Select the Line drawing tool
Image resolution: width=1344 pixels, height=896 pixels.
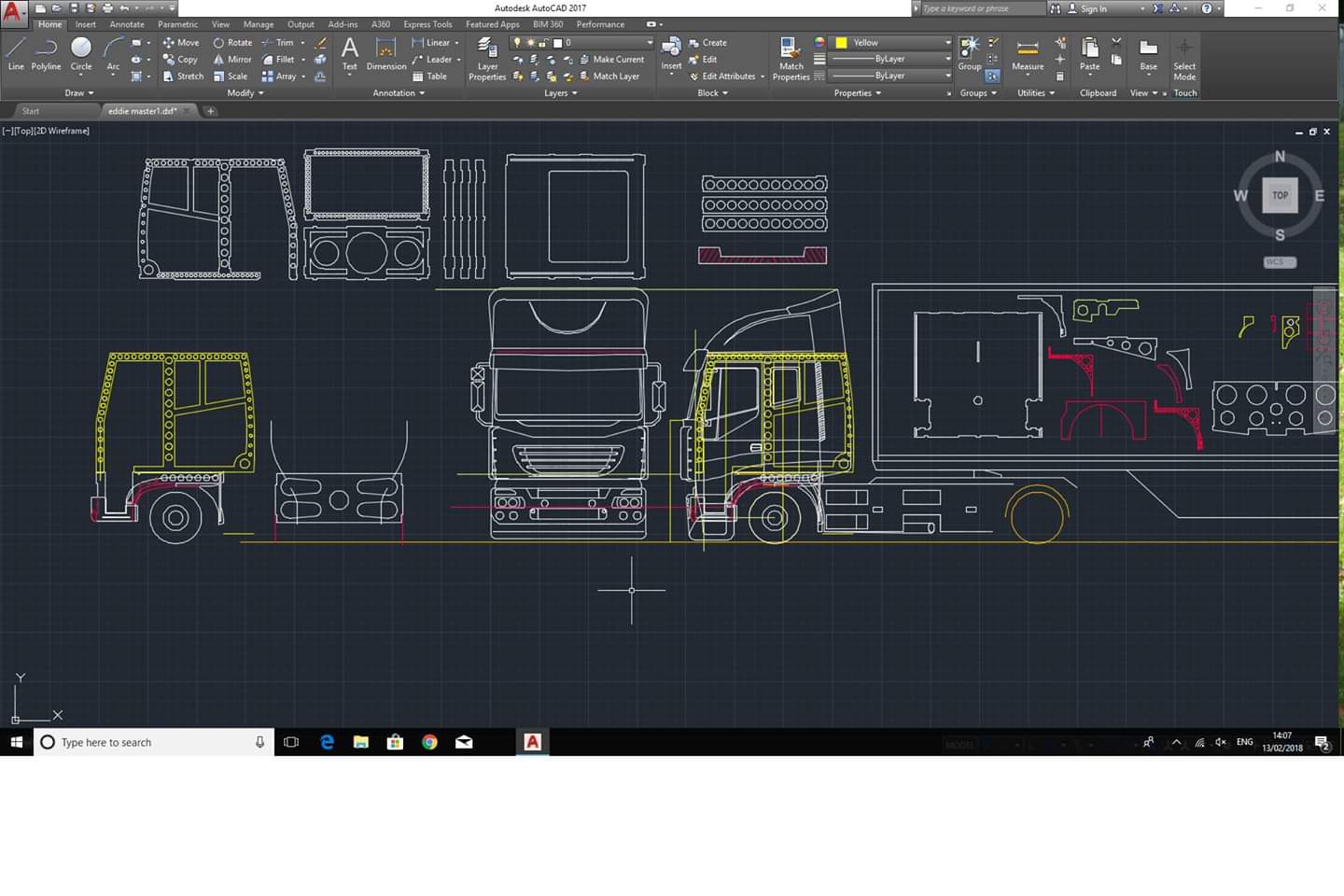(x=16, y=54)
